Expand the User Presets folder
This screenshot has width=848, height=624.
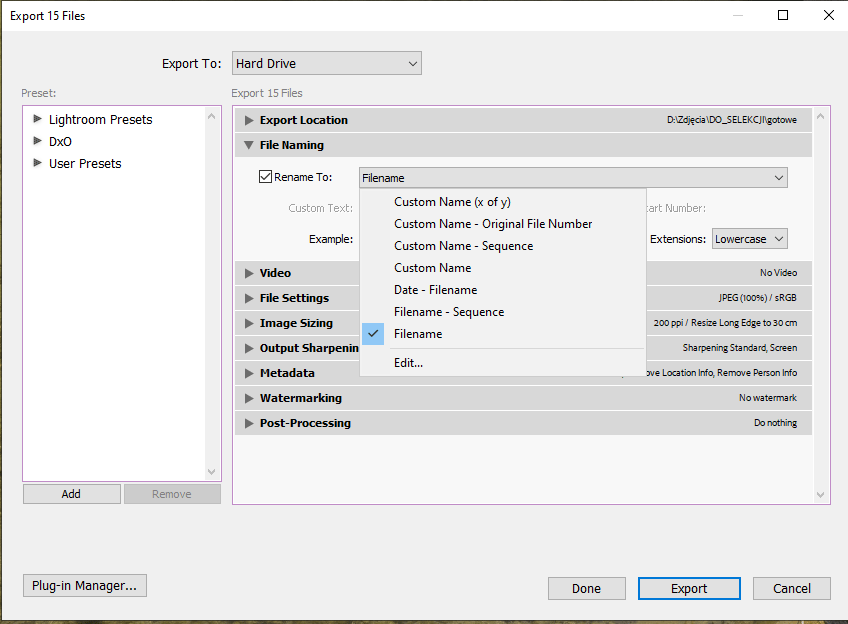tap(38, 163)
